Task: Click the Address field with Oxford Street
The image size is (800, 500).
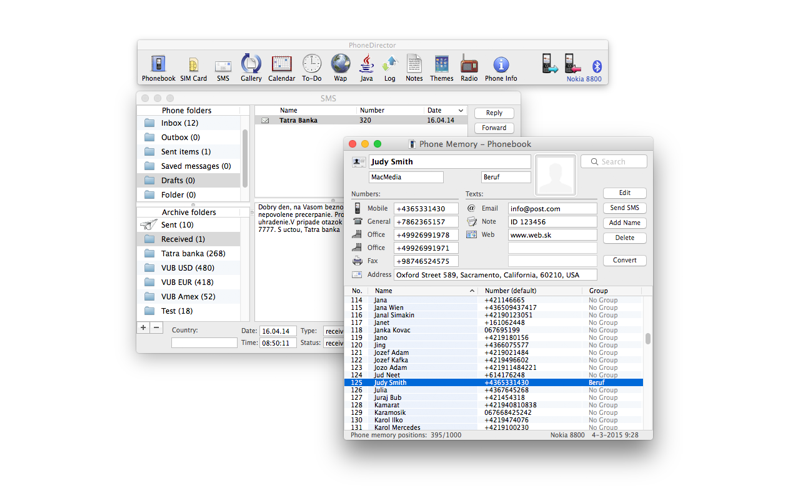Action: (x=495, y=274)
